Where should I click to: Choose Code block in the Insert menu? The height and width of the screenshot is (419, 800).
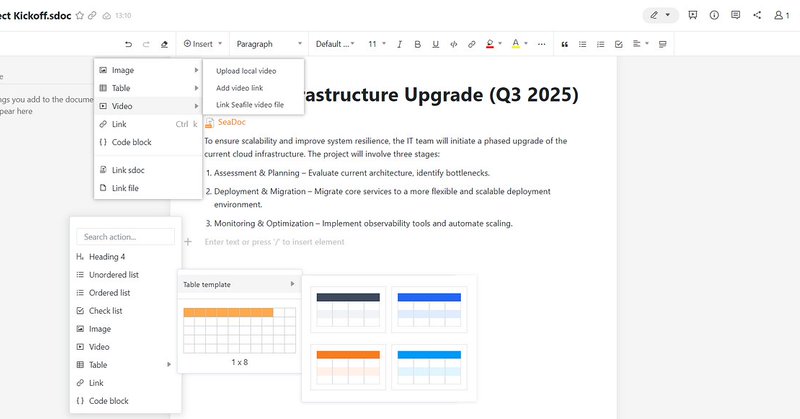[148, 142]
